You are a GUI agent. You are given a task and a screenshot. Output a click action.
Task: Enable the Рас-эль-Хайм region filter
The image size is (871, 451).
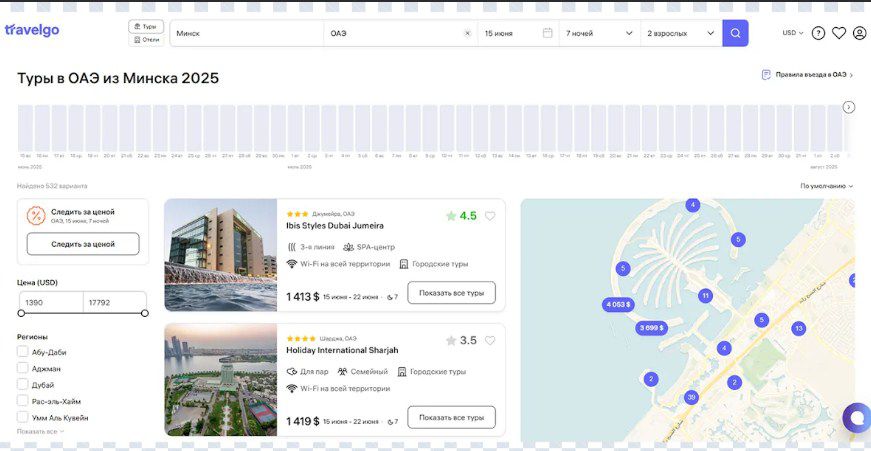click(23, 401)
